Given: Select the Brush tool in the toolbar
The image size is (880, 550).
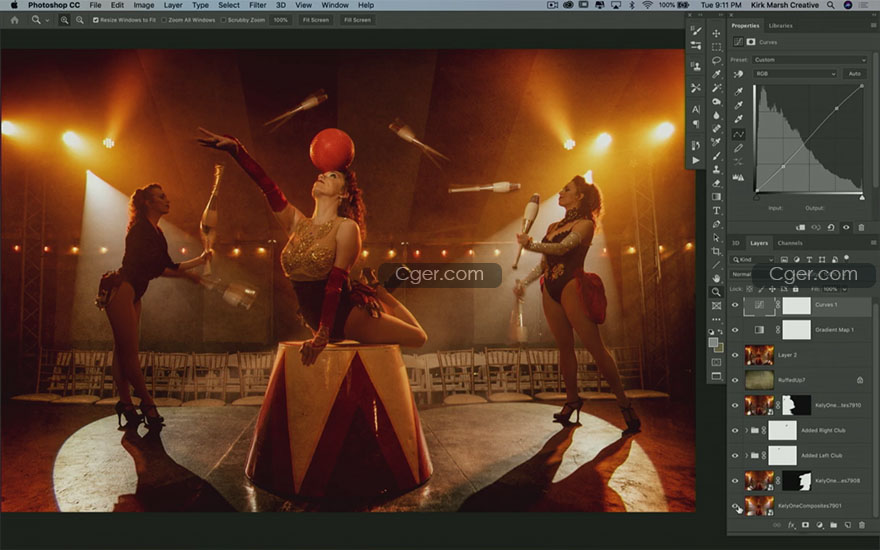Looking at the screenshot, I should (716, 156).
